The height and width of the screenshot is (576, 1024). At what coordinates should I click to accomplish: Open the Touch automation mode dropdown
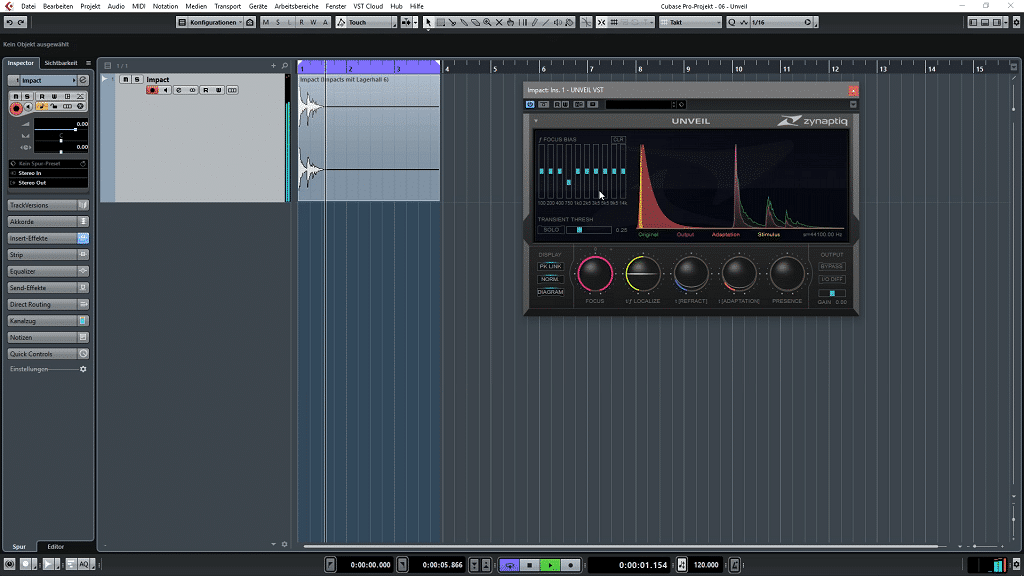click(x=367, y=22)
